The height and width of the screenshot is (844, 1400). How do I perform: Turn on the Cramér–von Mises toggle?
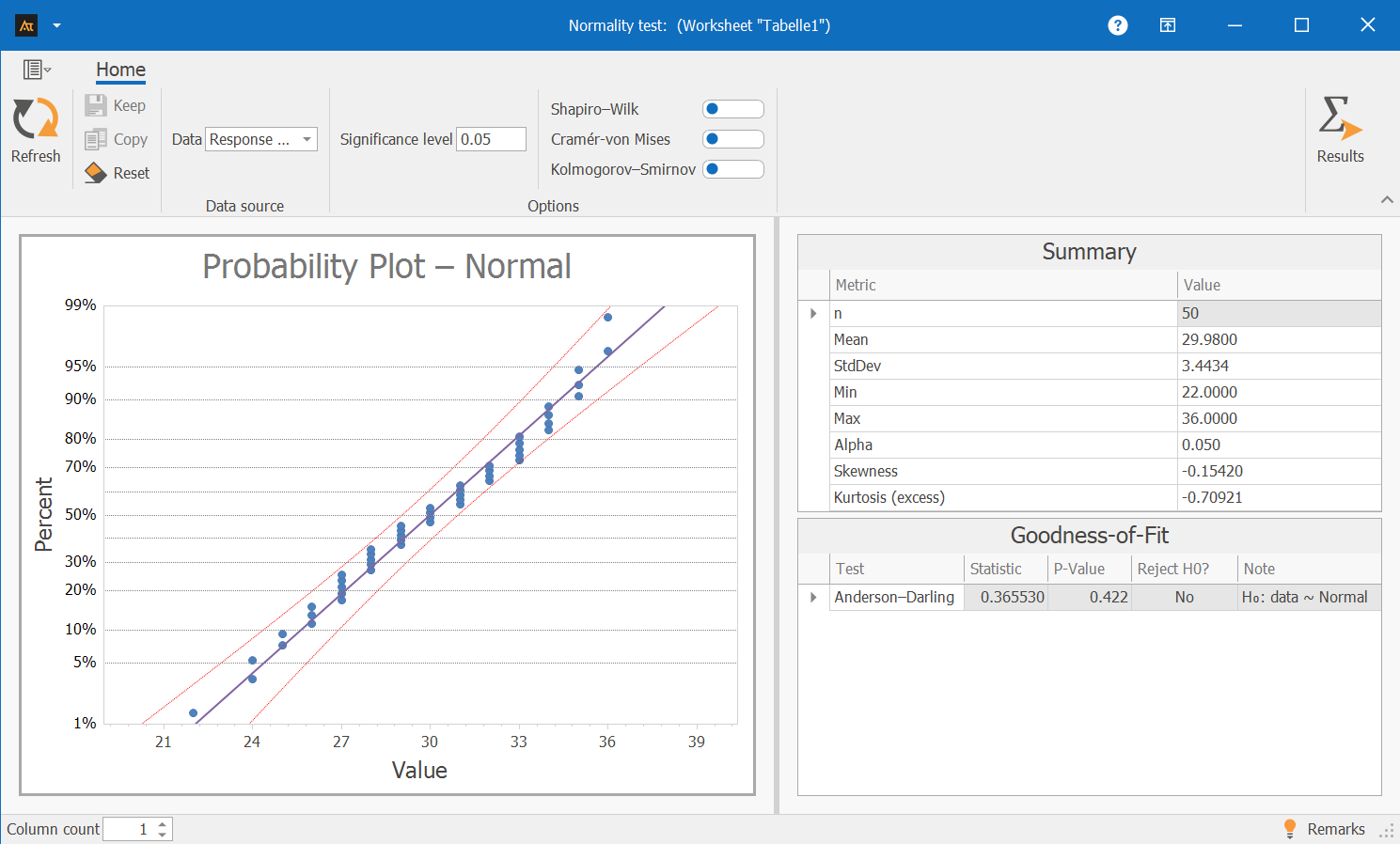(732, 139)
